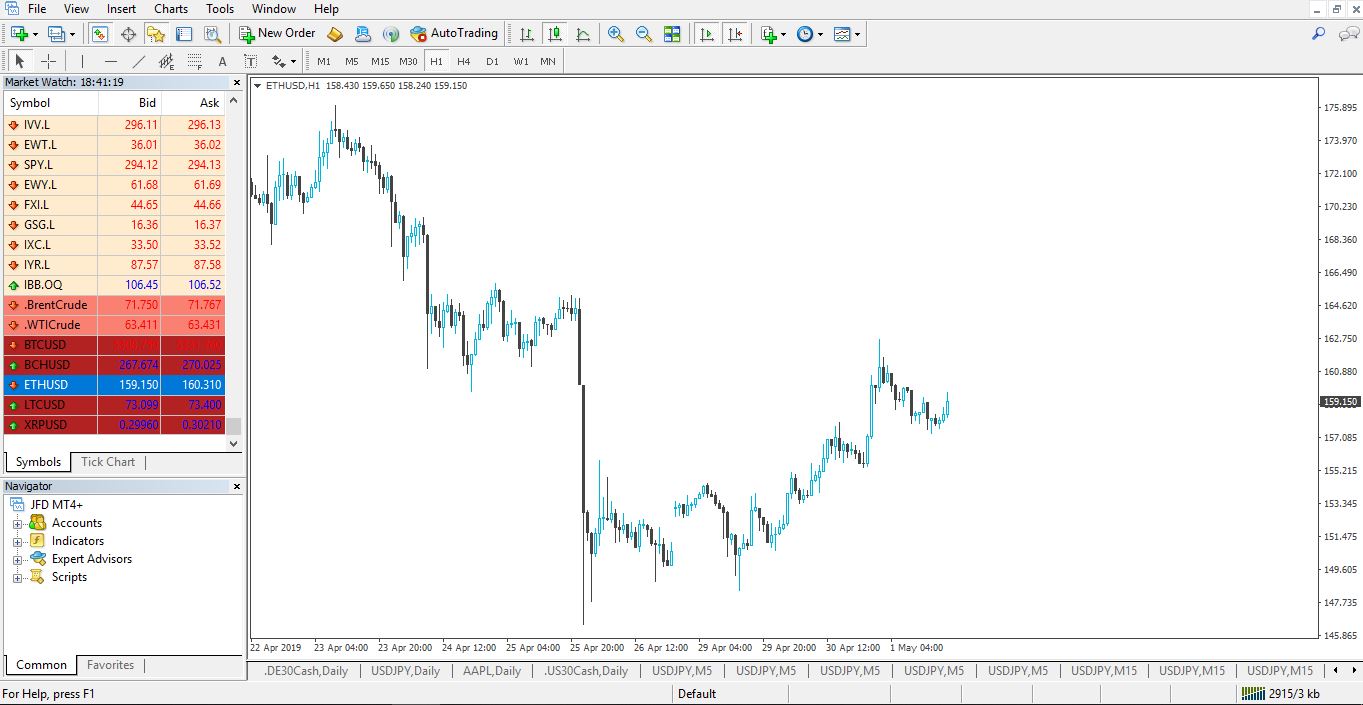1363x705 pixels.
Task: Switch to the Tick Chart tab
Action: click(x=108, y=462)
